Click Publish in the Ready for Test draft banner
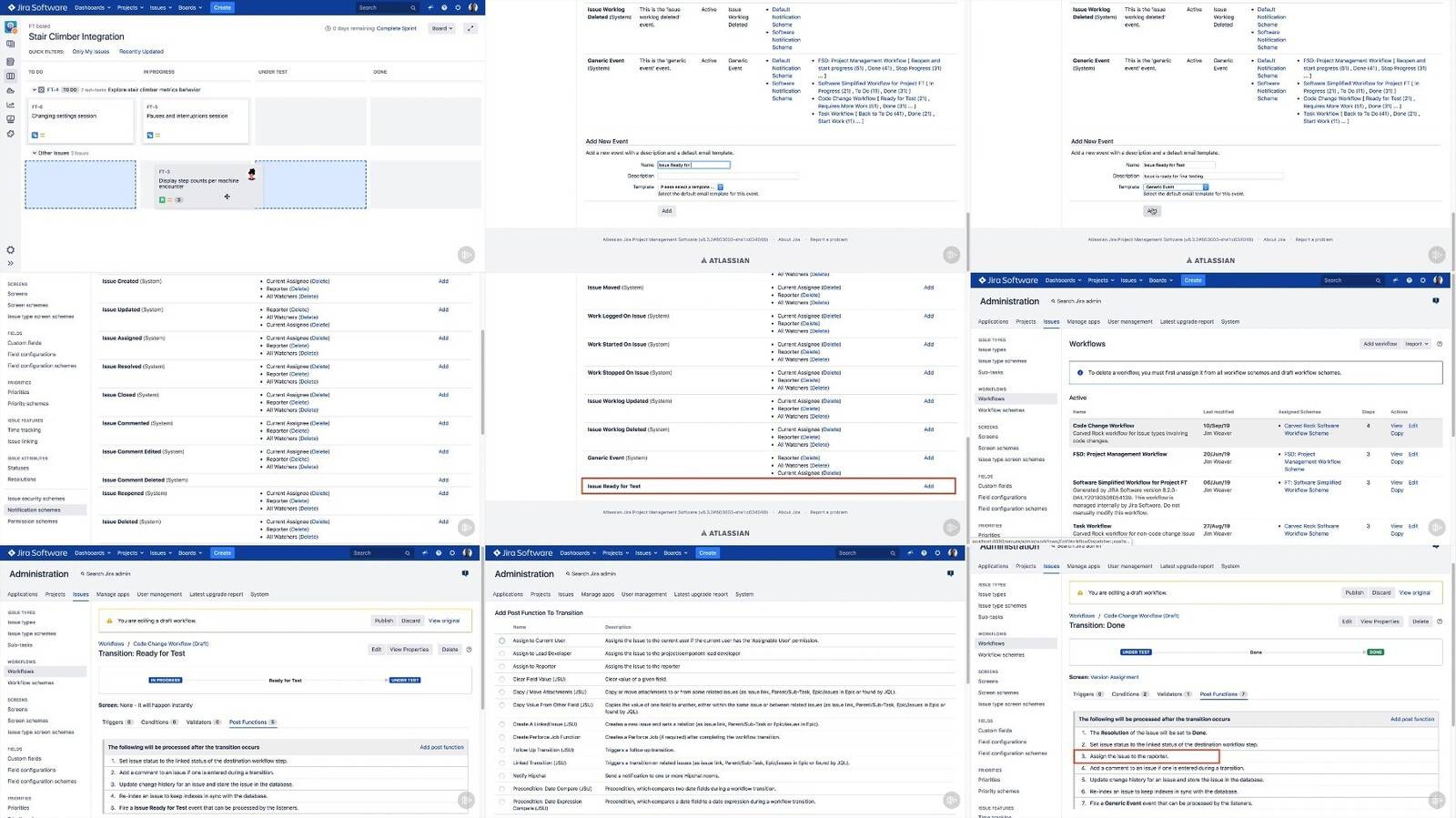Screen dimensions: 1456x818 384,621
